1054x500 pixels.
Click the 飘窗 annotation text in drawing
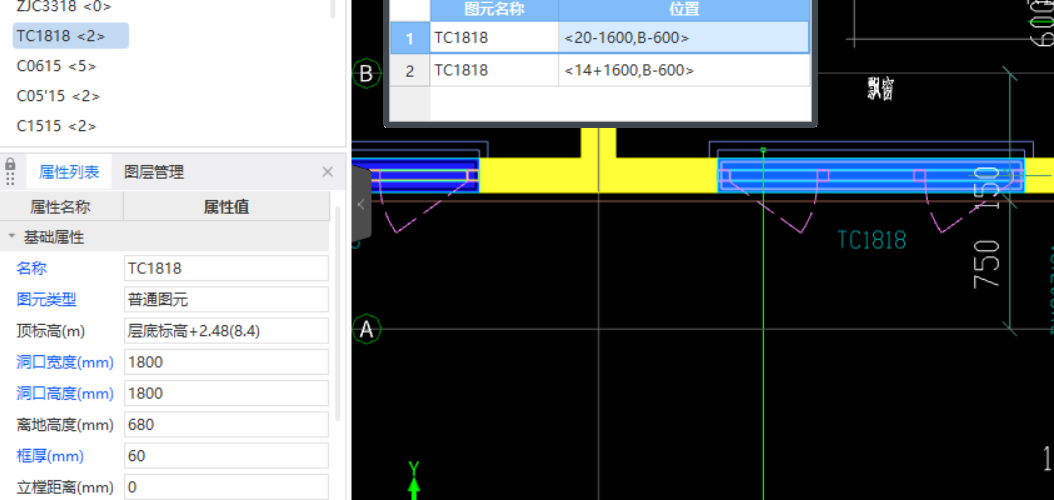880,88
